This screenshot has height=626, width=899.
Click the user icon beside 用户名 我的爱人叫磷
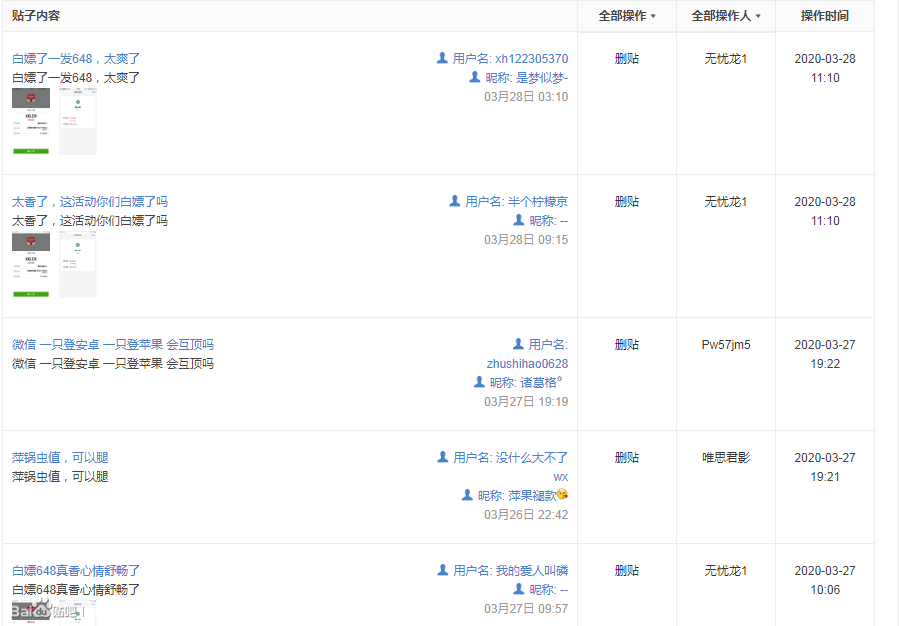(443, 571)
